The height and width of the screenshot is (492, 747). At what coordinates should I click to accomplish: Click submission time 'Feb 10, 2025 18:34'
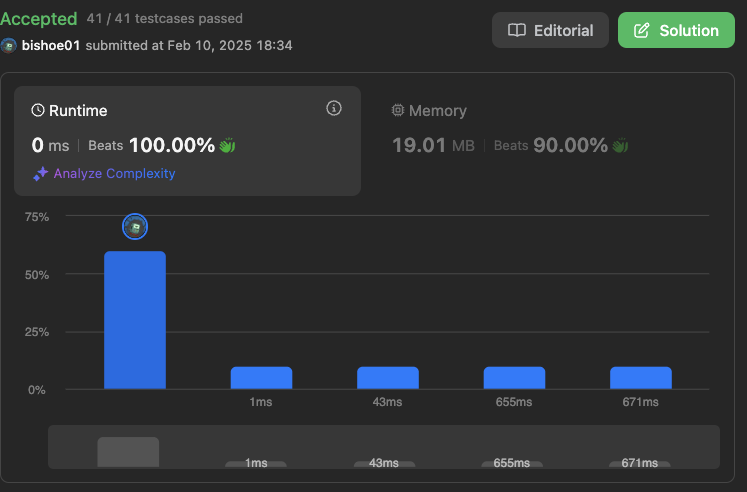click(x=230, y=45)
